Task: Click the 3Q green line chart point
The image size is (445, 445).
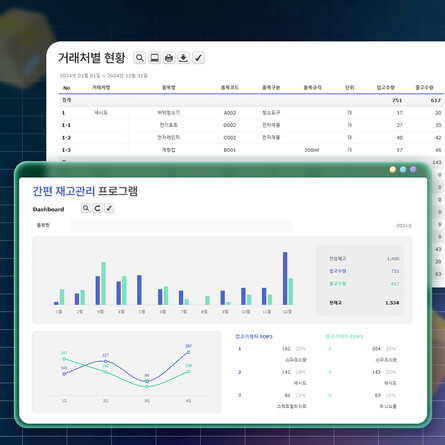Action: click(x=147, y=386)
